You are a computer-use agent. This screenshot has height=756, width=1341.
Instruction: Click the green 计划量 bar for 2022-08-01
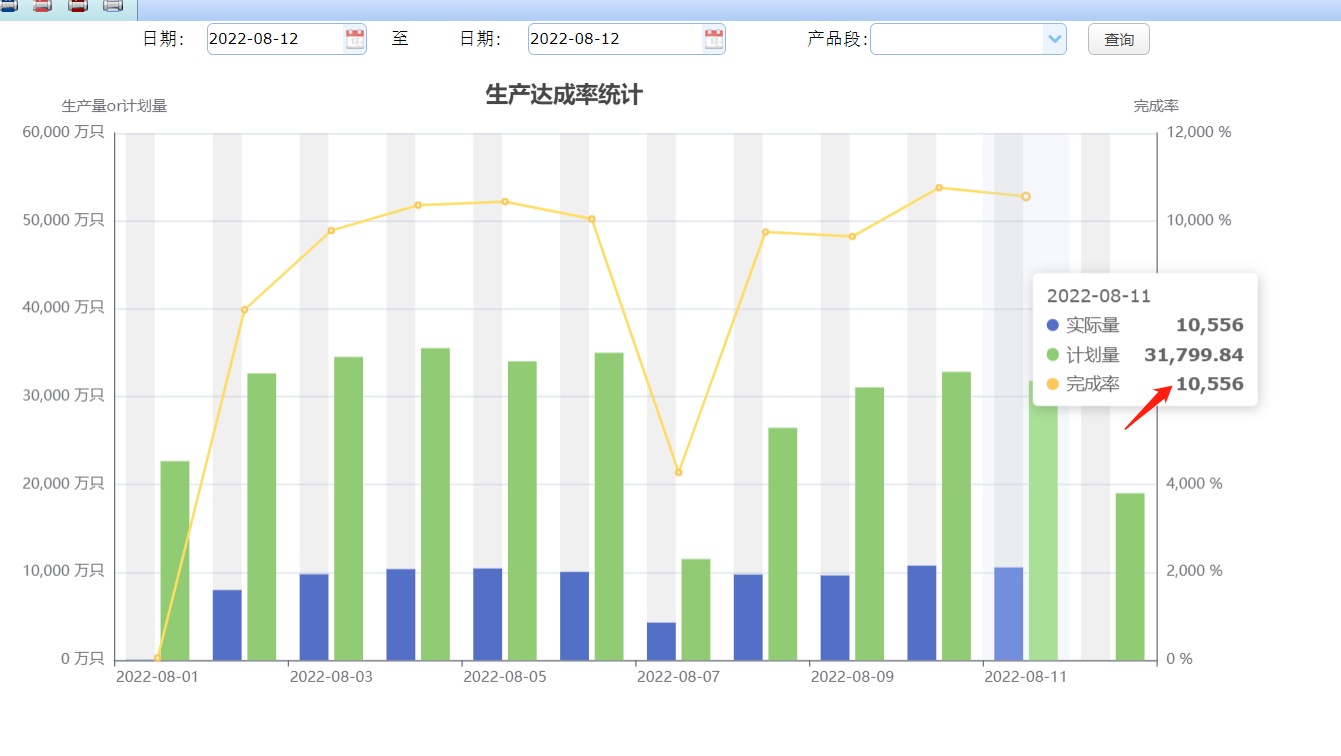pos(175,560)
